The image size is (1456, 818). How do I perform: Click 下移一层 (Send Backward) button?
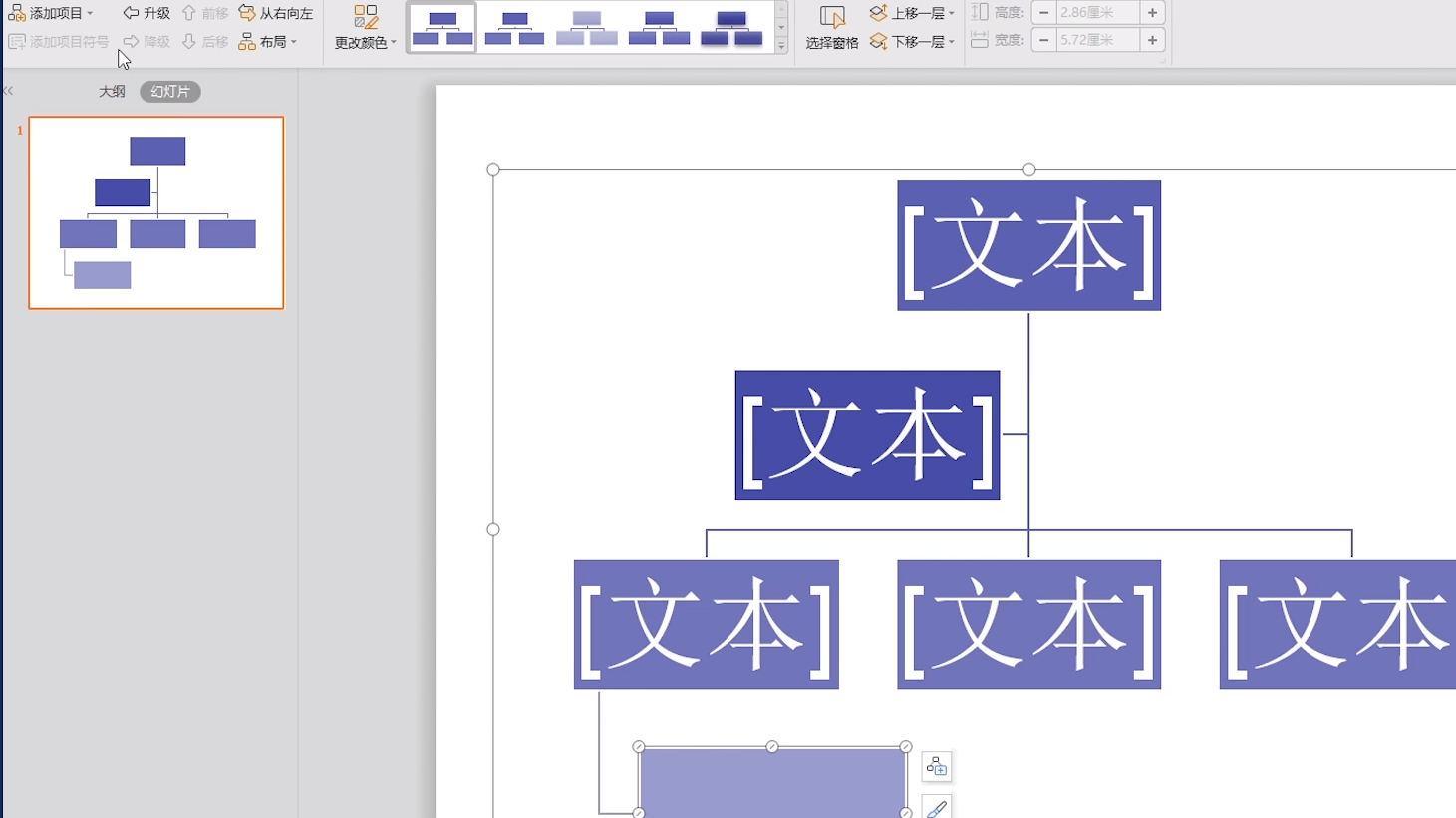pos(906,42)
